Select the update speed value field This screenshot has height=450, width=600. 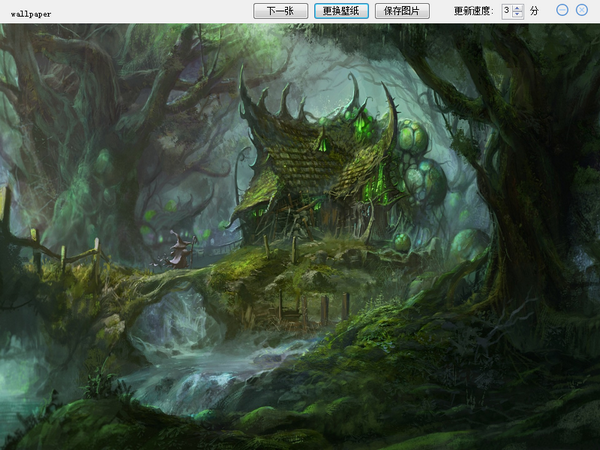point(507,11)
